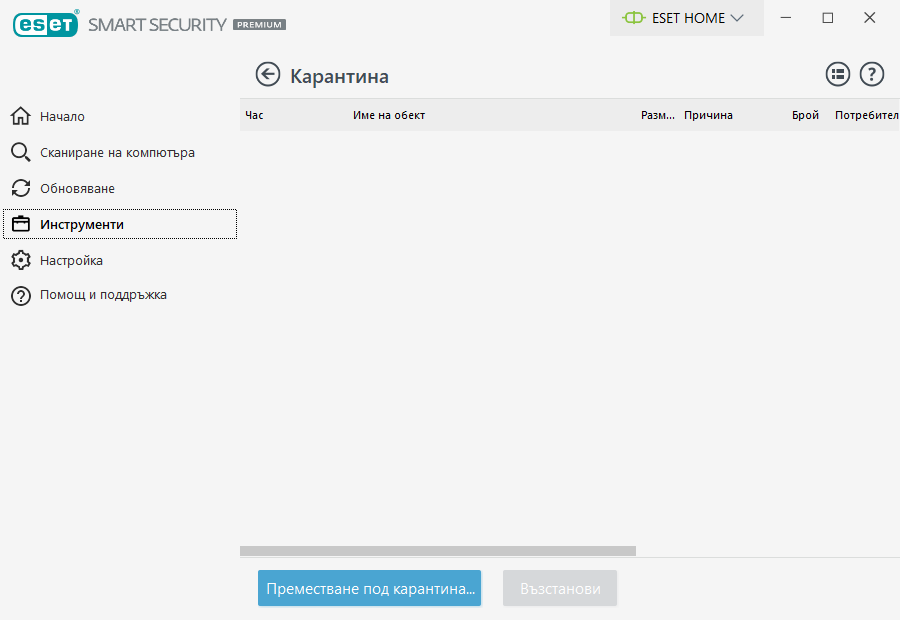Click the green ESET HOME link icon
The width and height of the screenshot is (900, 620).
(634, 18)
